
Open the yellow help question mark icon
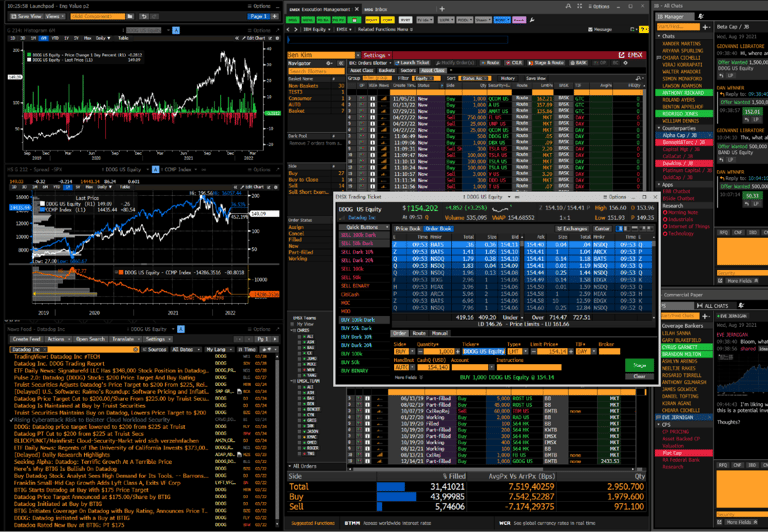click(644, 29)
